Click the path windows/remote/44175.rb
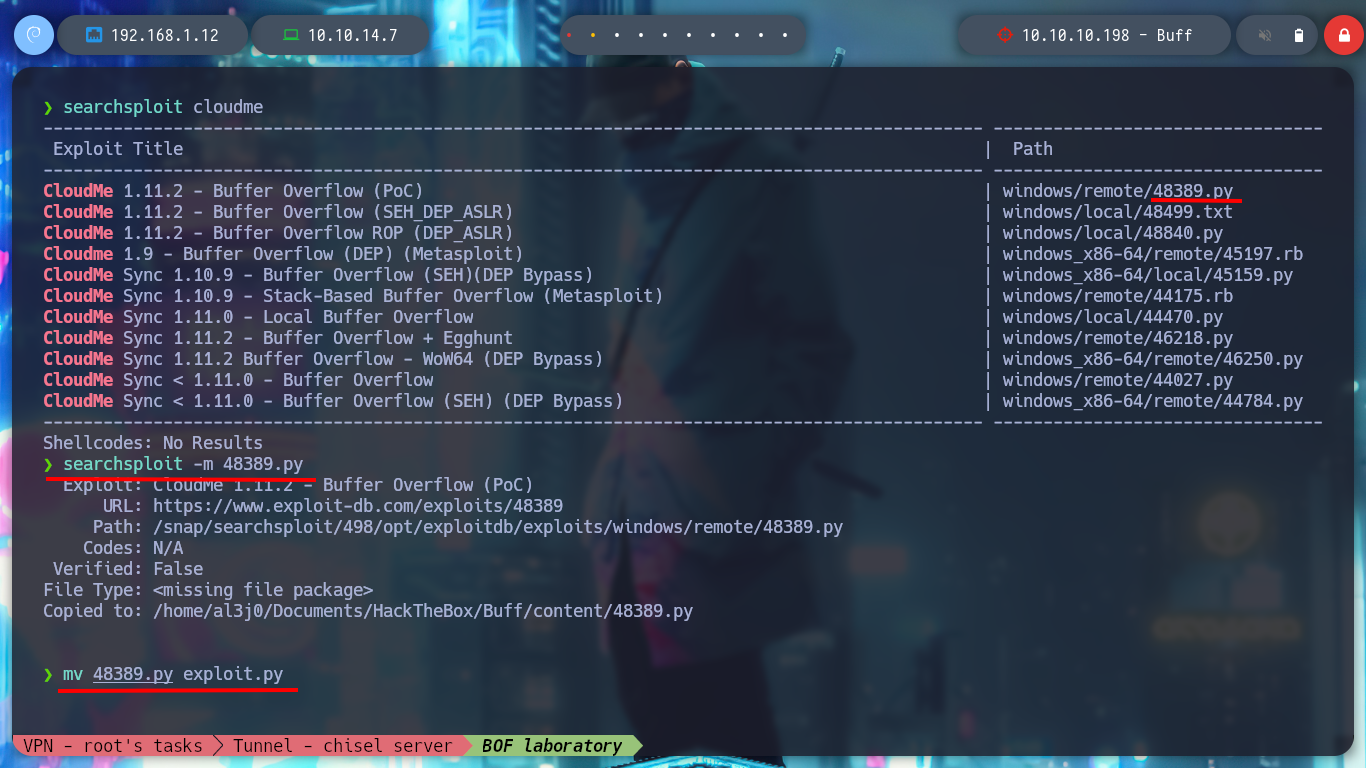The height and width of the screenshot is (768, 1366). click(x=1118, y=296)
